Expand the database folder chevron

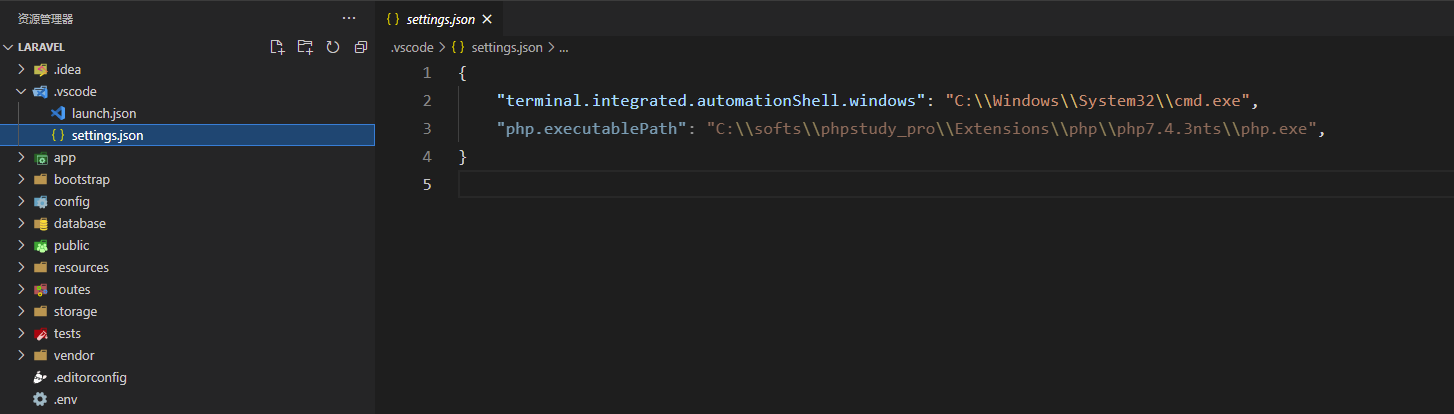22,223
